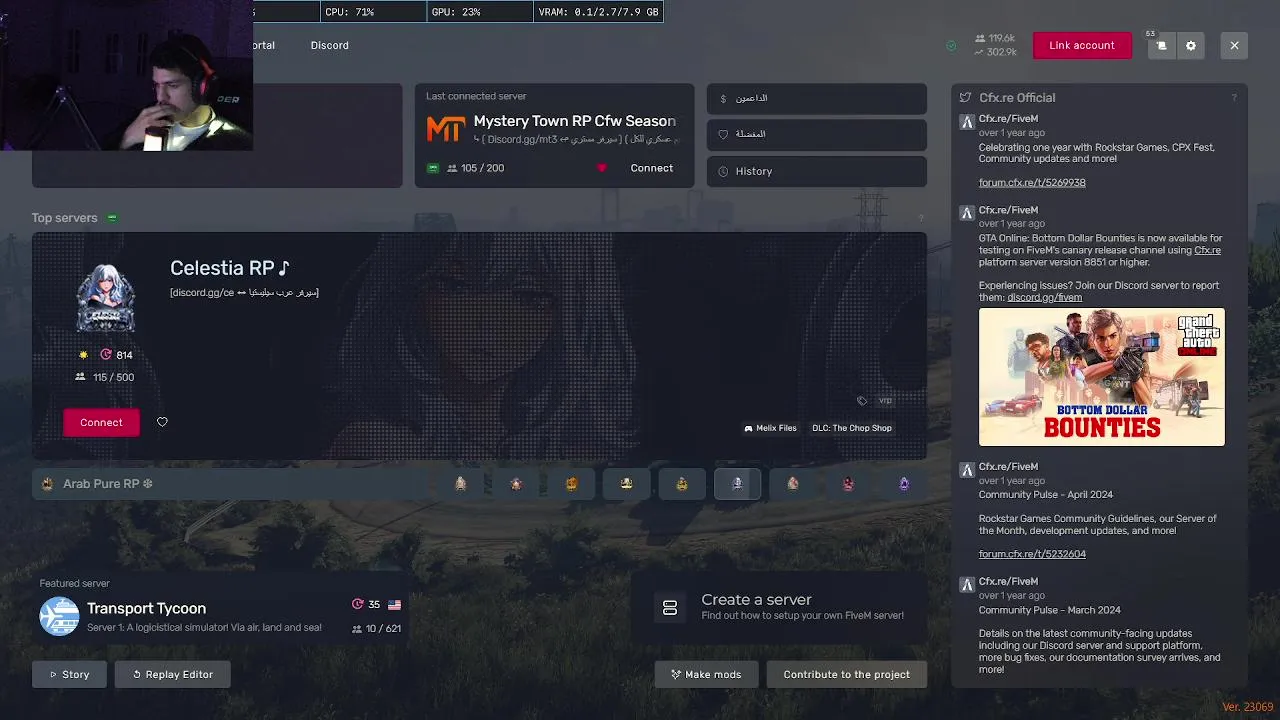This screenshot has width=1280, height=720.
Task: Click Contribute to the project button
Action: tap(846, 674)
